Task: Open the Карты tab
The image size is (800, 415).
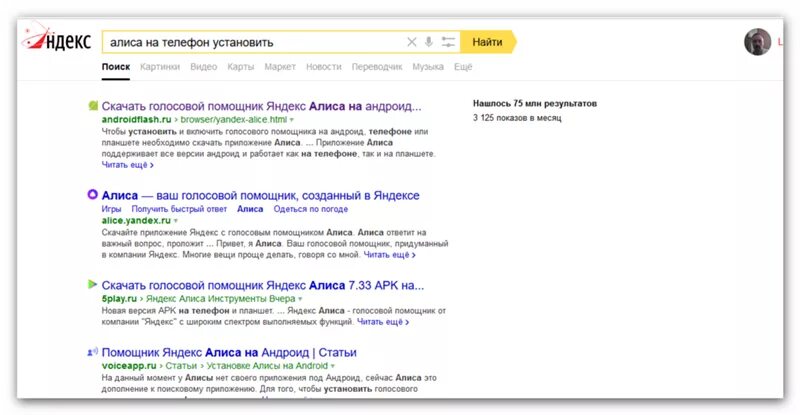Action: point(241,67)
